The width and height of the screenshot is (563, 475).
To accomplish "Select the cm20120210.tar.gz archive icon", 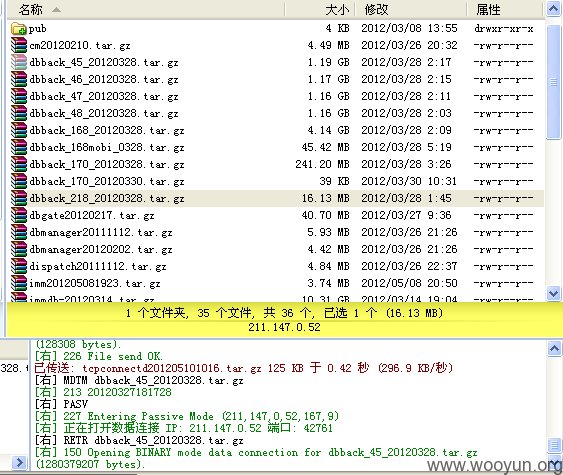I will (x=19, y=45).
